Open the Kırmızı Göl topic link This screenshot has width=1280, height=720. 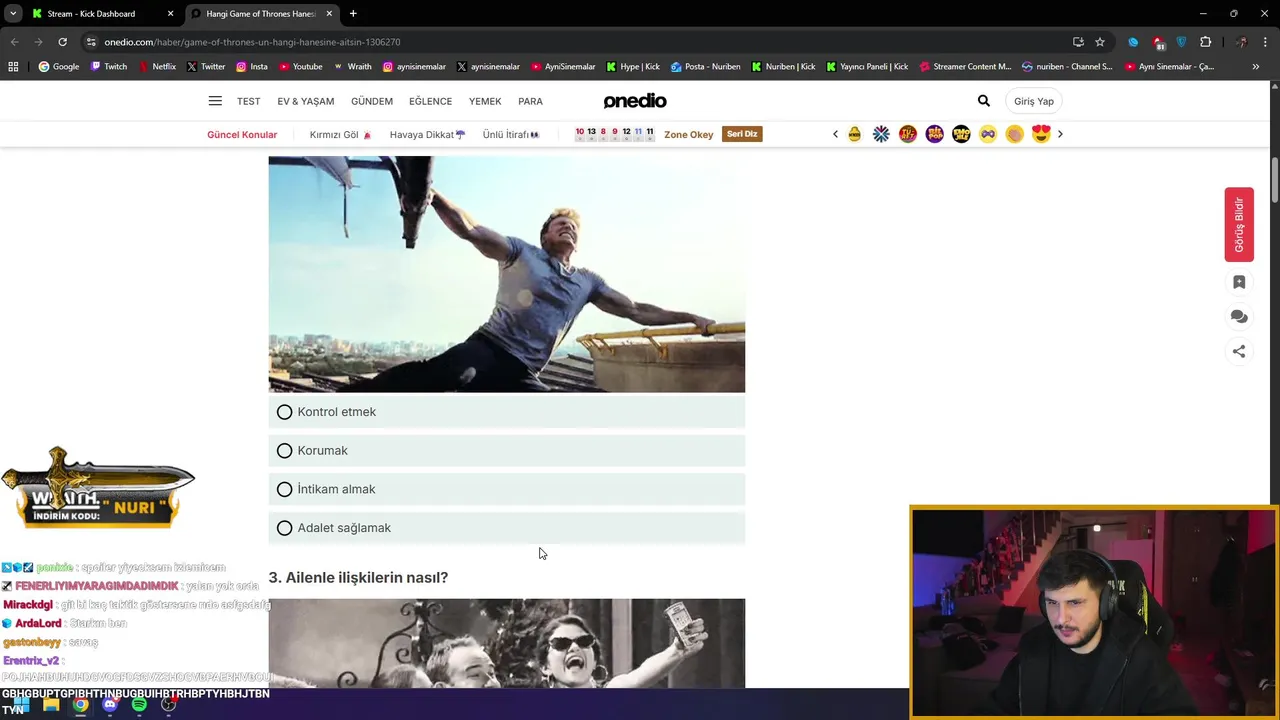click(x=340, y=134)
